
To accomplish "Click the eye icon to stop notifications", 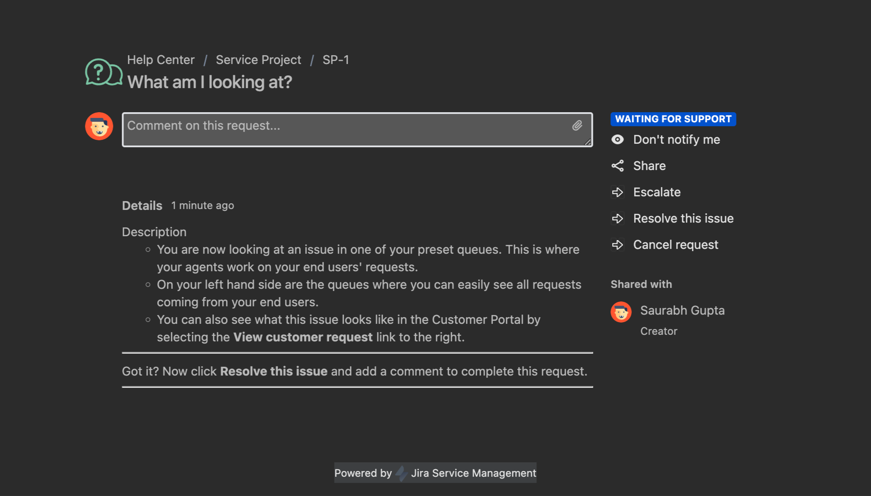I will (x=618, y=140).
